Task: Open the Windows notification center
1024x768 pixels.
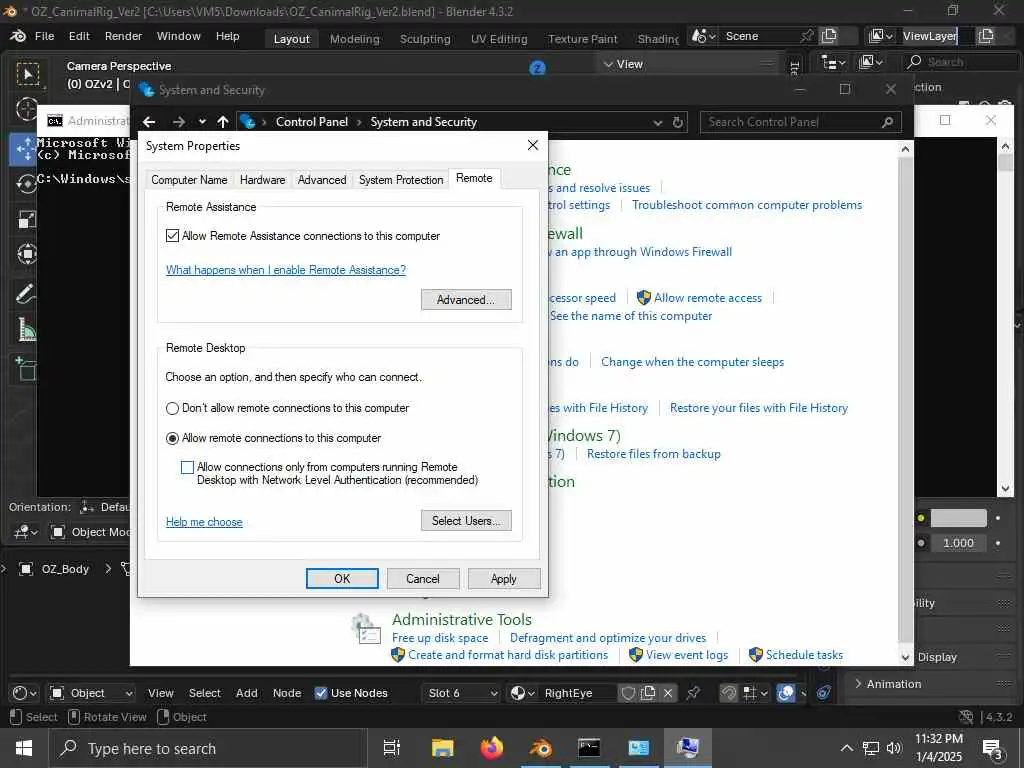Action: point(992,748)
